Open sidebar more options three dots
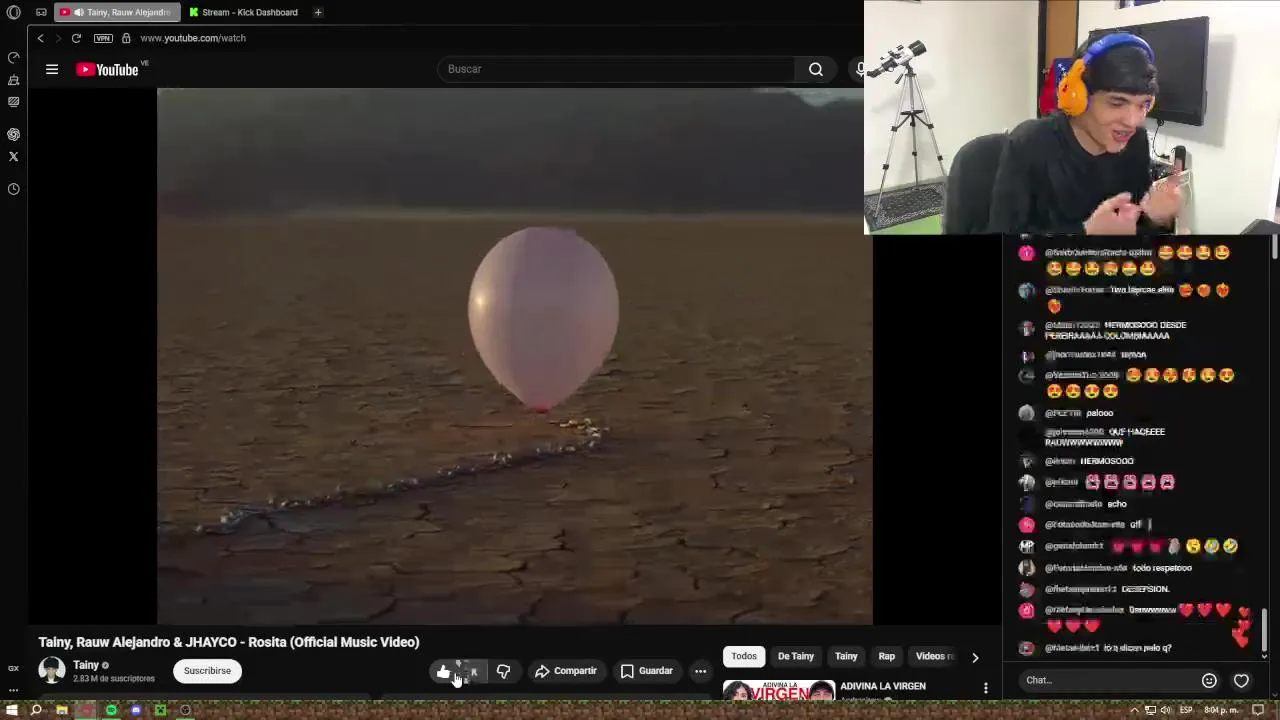This screenshot has height=720, width=1280. pos(13,690)
